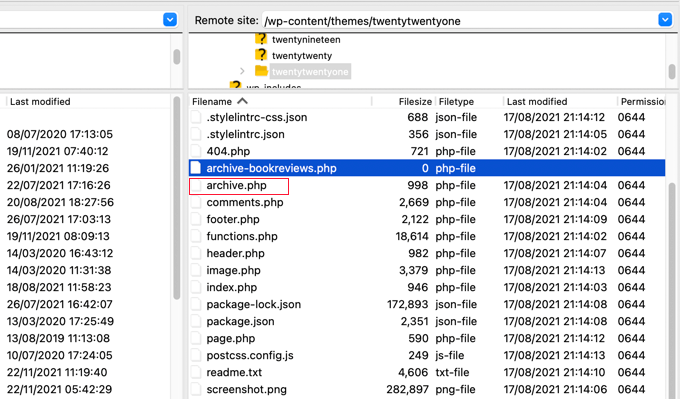
Task: Open the Remote site path dropdown
Action: coord(665,20)
